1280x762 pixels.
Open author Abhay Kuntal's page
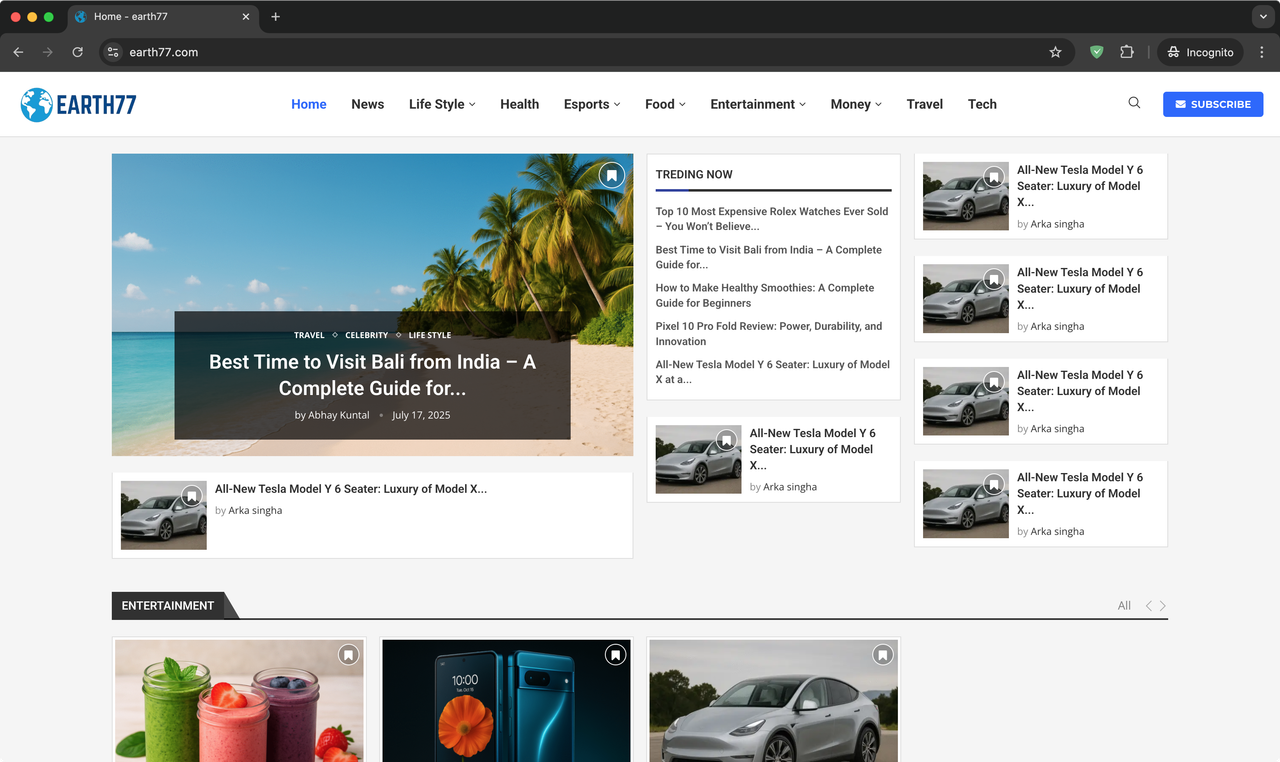coord(338,415)
